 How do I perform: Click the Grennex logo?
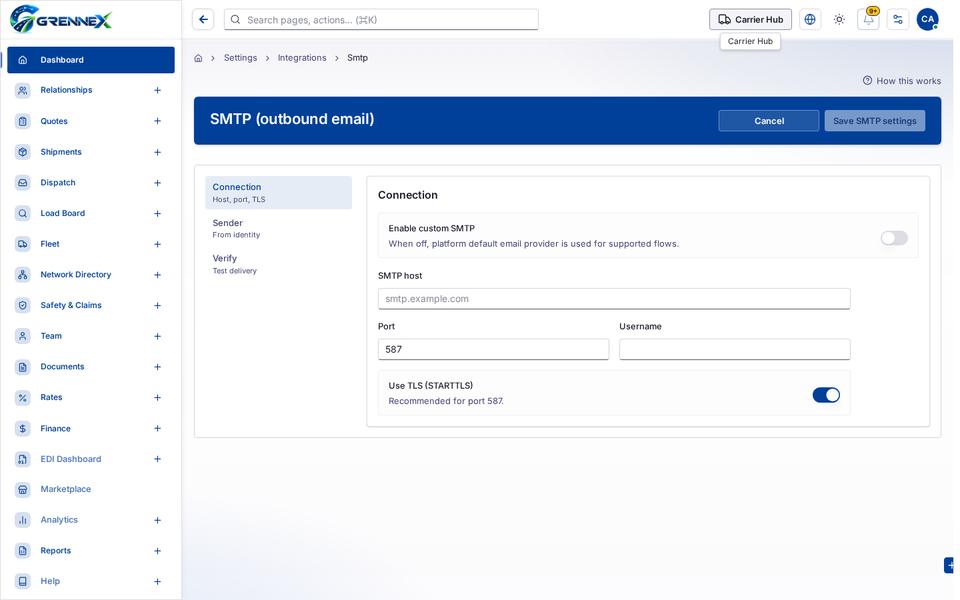click(61, 19)
